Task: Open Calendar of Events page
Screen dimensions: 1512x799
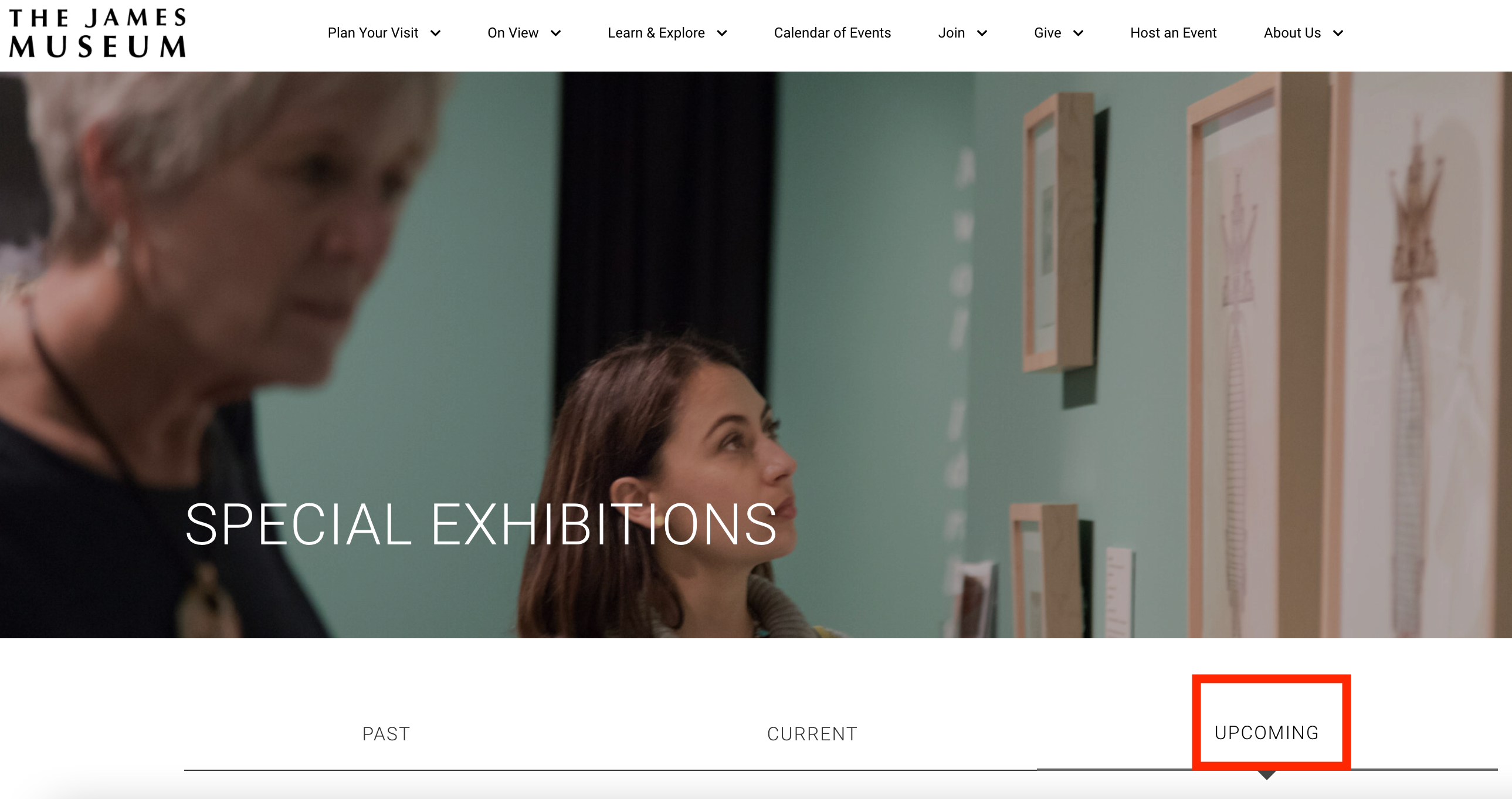Action: (832, 33)
